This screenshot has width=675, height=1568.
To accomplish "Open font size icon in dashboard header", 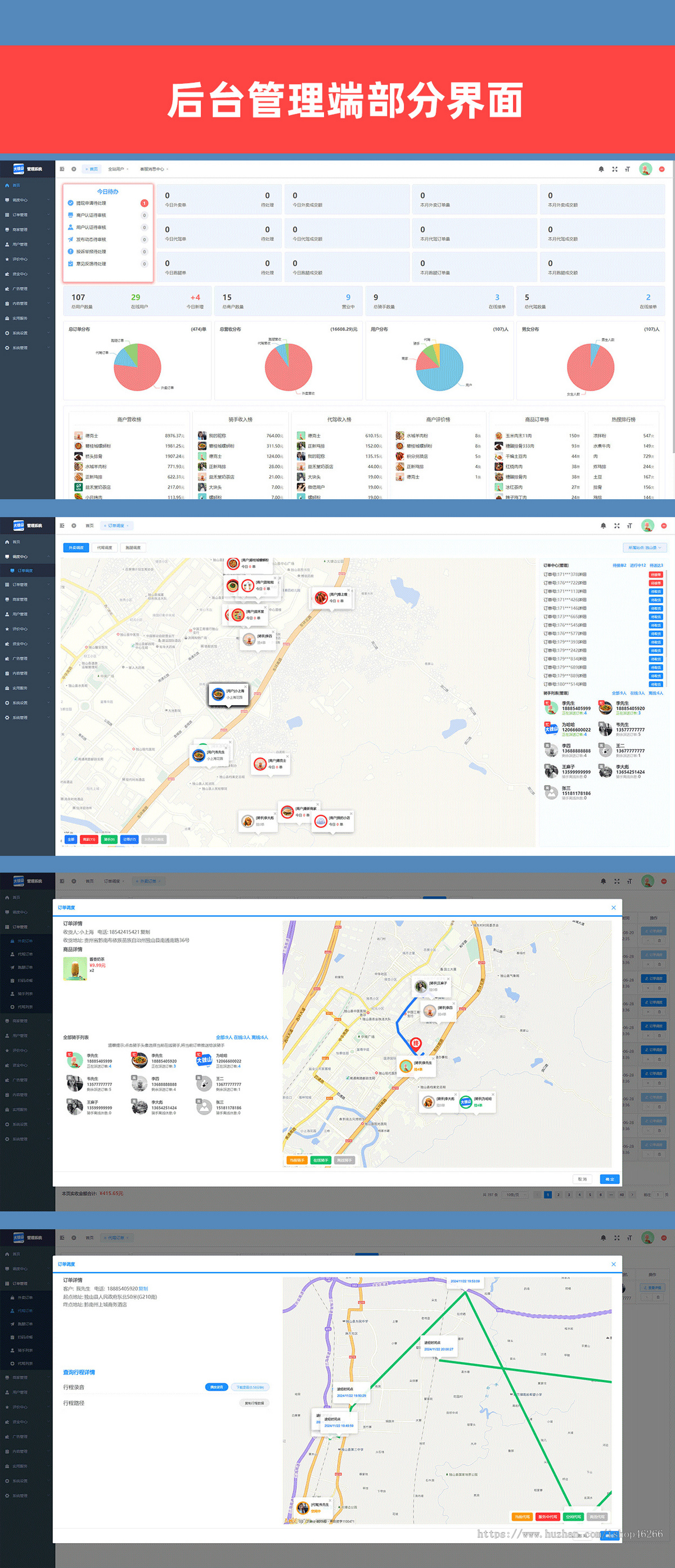I will coord(627,169).
